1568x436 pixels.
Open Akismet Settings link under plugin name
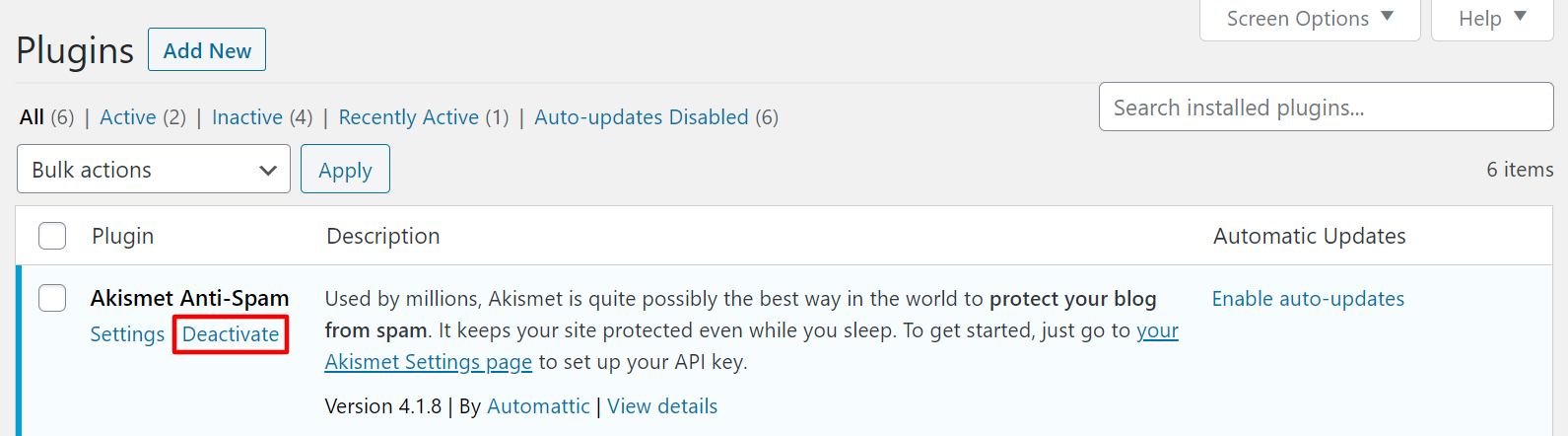click(x=127, y=334)
